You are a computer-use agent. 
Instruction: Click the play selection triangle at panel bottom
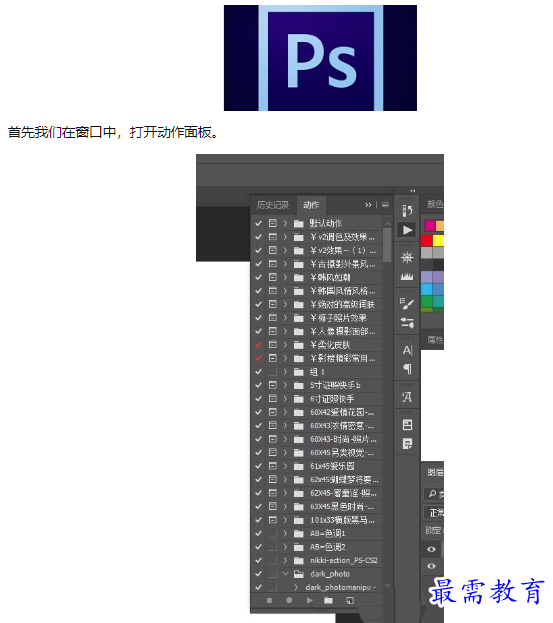[x=309, y=600]
